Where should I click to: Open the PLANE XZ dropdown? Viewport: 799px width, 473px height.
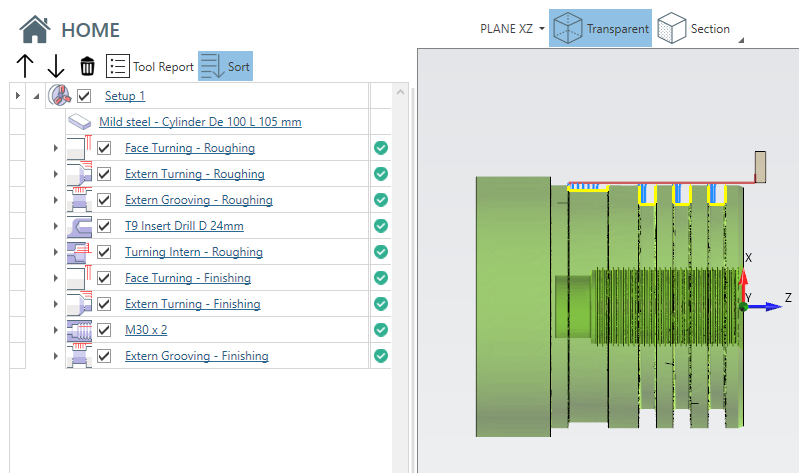click(x=513, y=29)
